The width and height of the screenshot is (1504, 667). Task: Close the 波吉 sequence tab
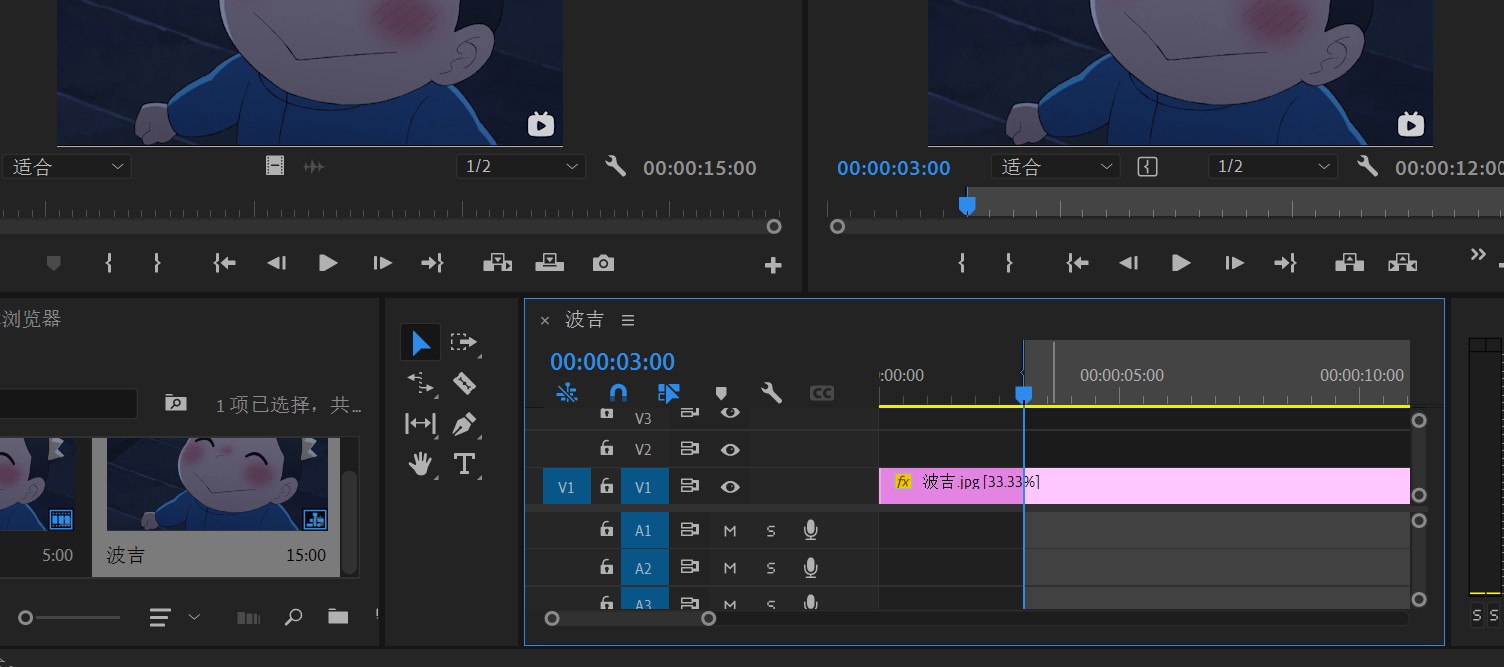[545, 321]
